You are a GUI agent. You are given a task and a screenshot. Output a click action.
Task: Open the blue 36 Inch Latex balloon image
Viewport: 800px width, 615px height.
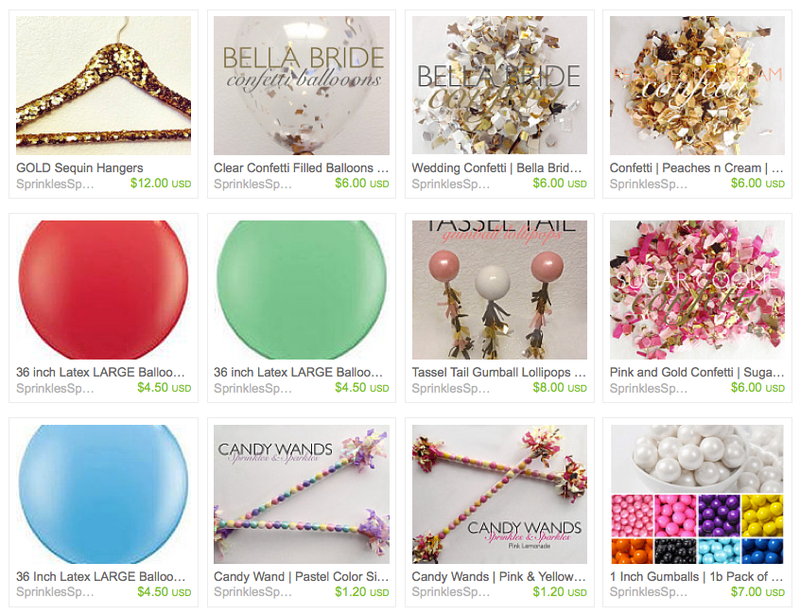(x=104, y=494)
